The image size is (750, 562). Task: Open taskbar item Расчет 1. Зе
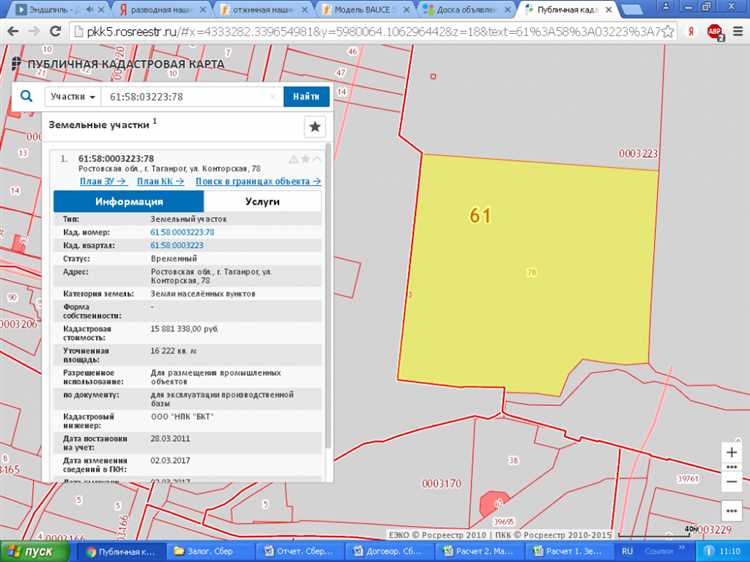[x=569, y=551]
